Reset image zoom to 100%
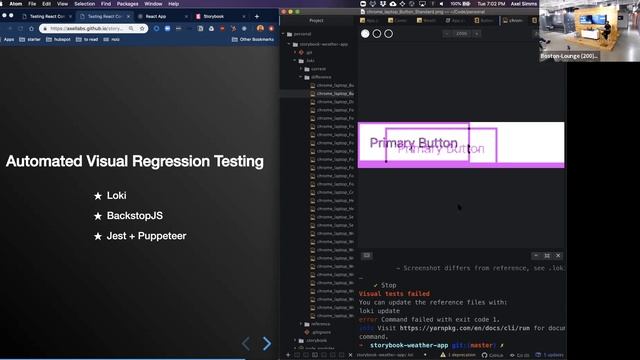 (x=462, y=34)
